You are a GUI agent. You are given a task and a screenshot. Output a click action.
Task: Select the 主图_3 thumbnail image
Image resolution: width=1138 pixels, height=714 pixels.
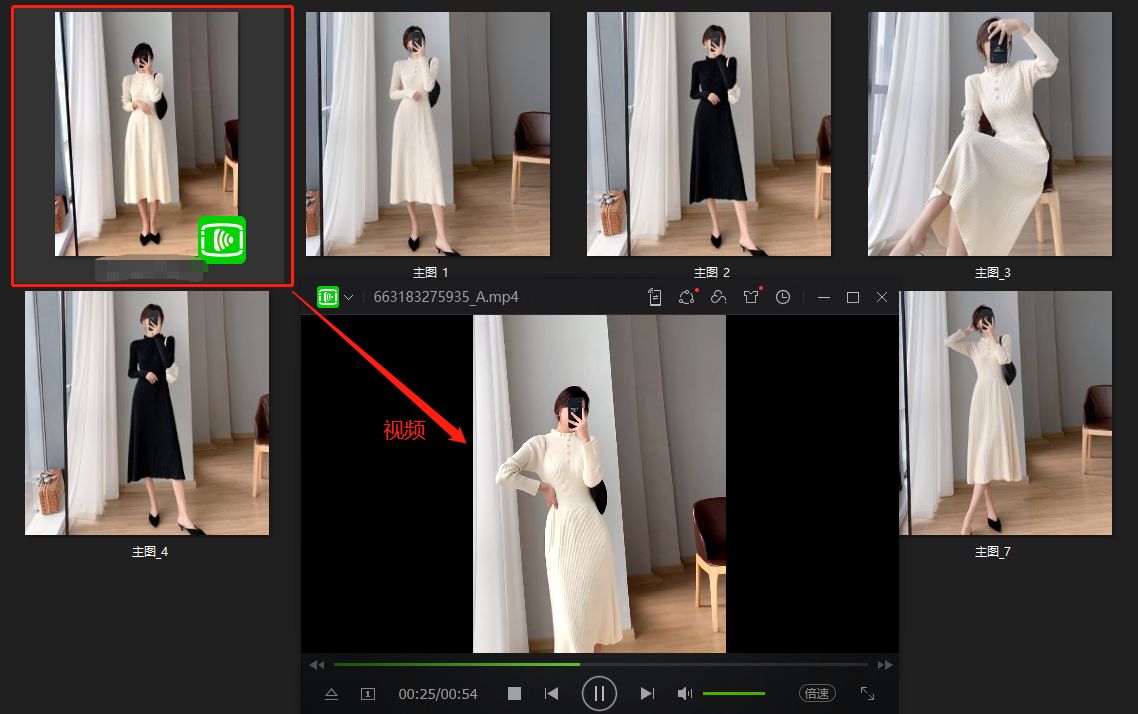pos(990,134)
